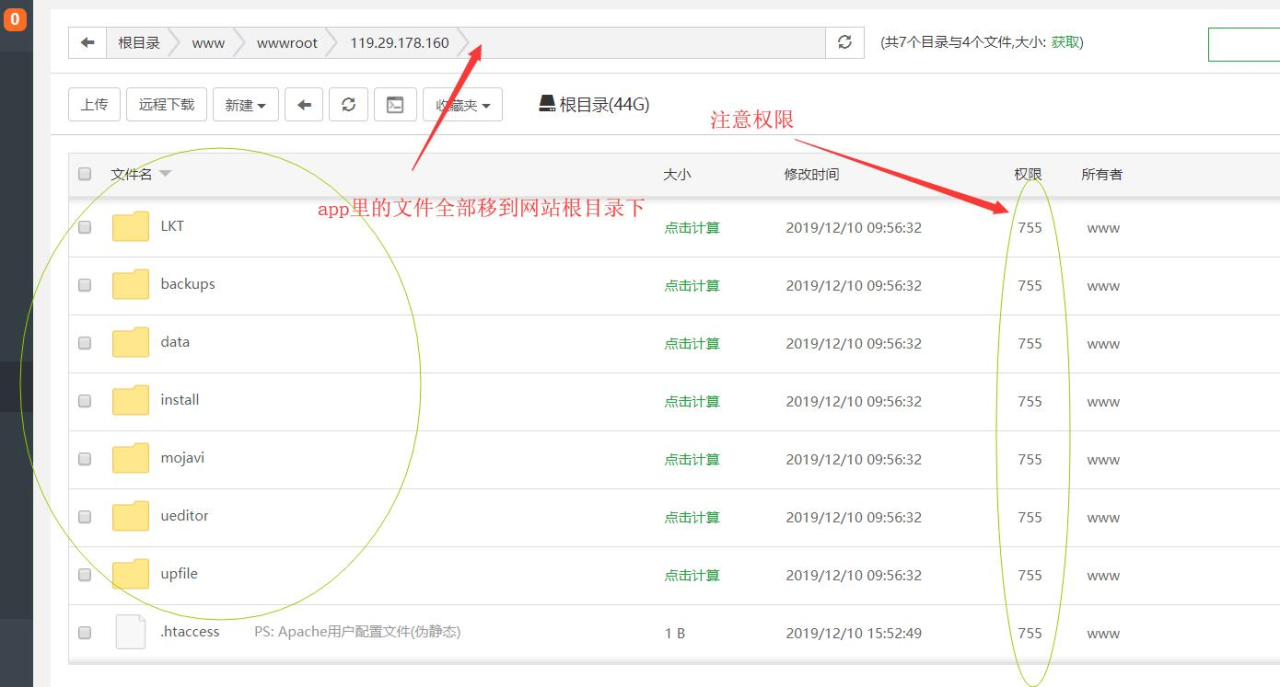Viewport: 1280px width, 687px height.
Task: Click the back arrow in path bar
Action: (x=87, y=43)
